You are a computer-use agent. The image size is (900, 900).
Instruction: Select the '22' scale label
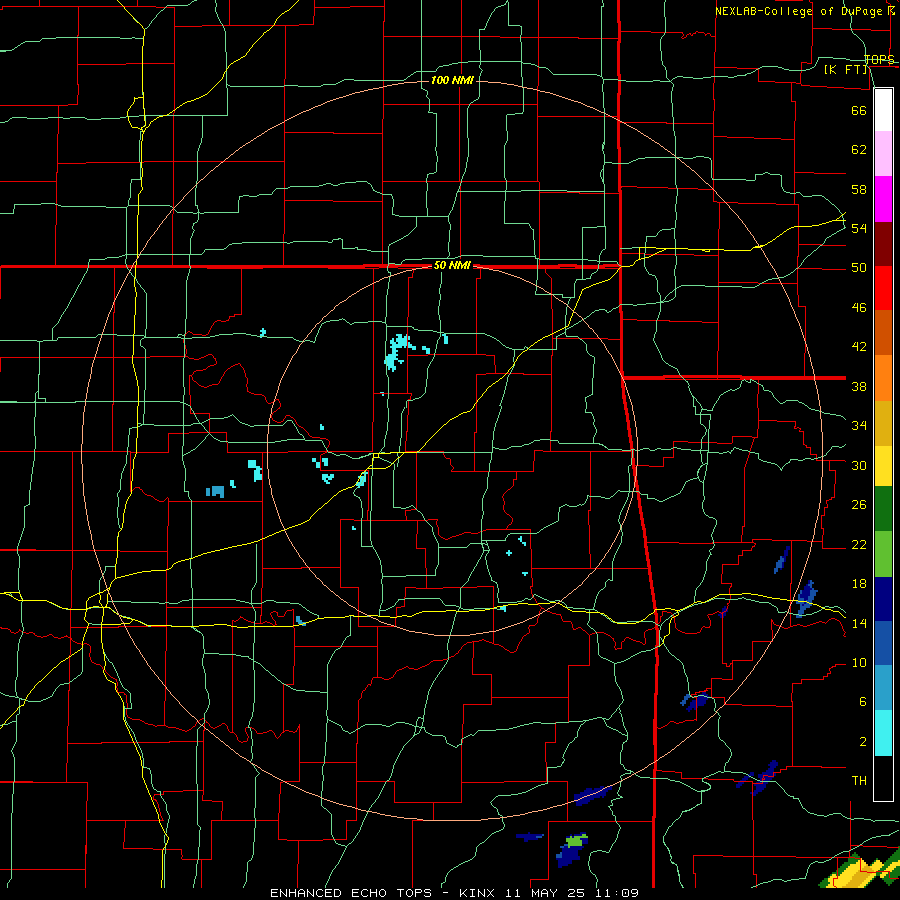click(x=859, y=544)
